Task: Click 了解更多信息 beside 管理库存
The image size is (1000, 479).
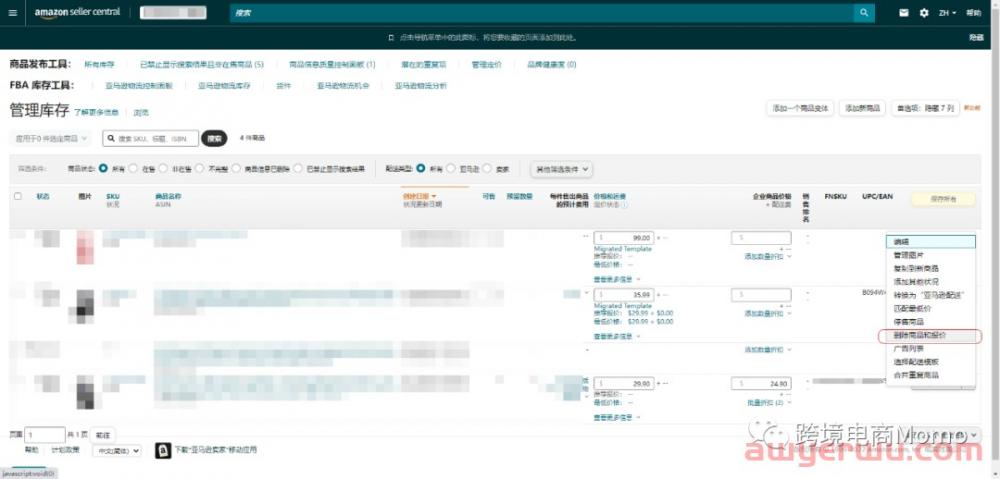Action: [x=96, y=112]
